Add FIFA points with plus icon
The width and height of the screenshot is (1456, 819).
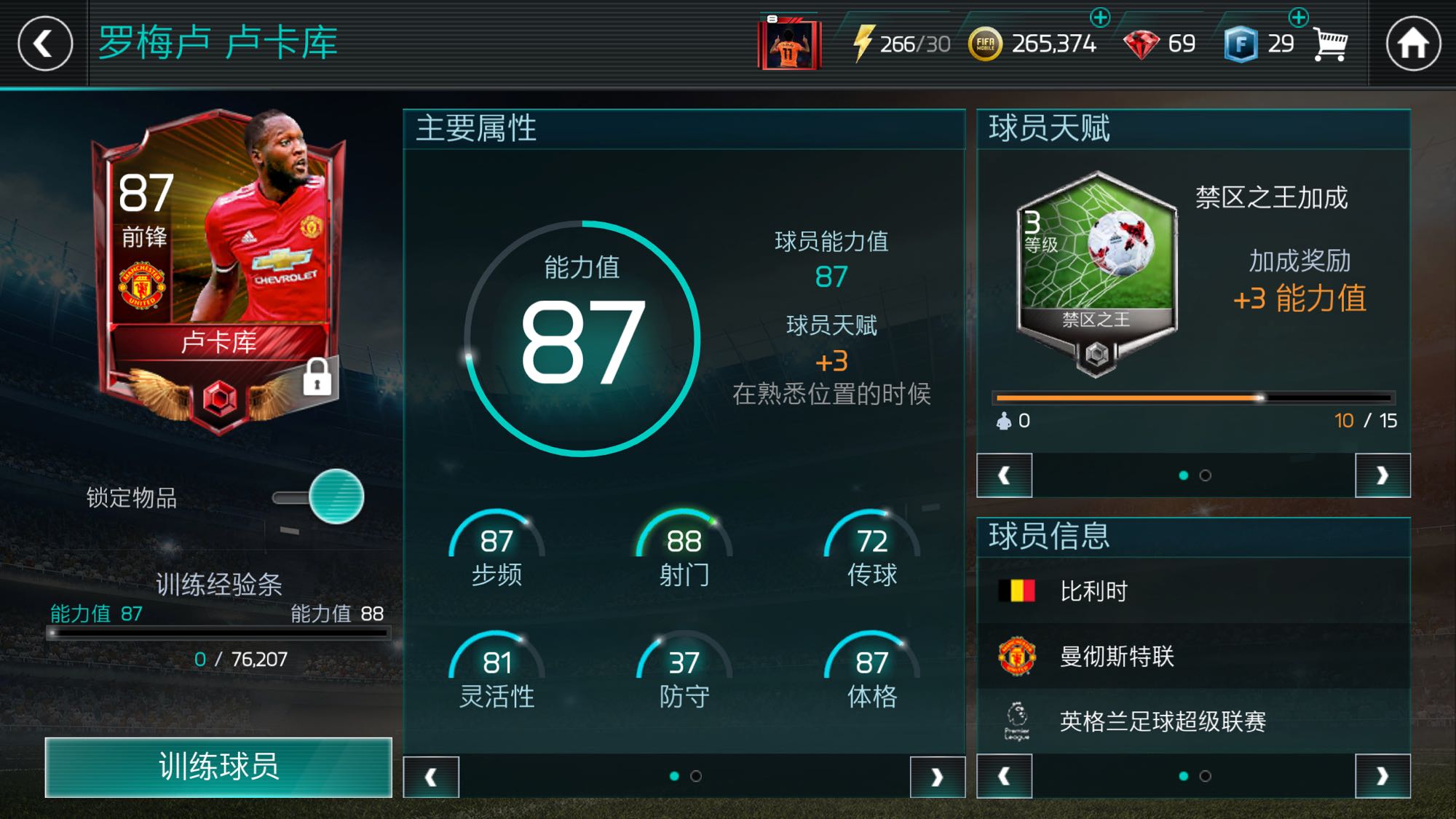coord(1298,17)
